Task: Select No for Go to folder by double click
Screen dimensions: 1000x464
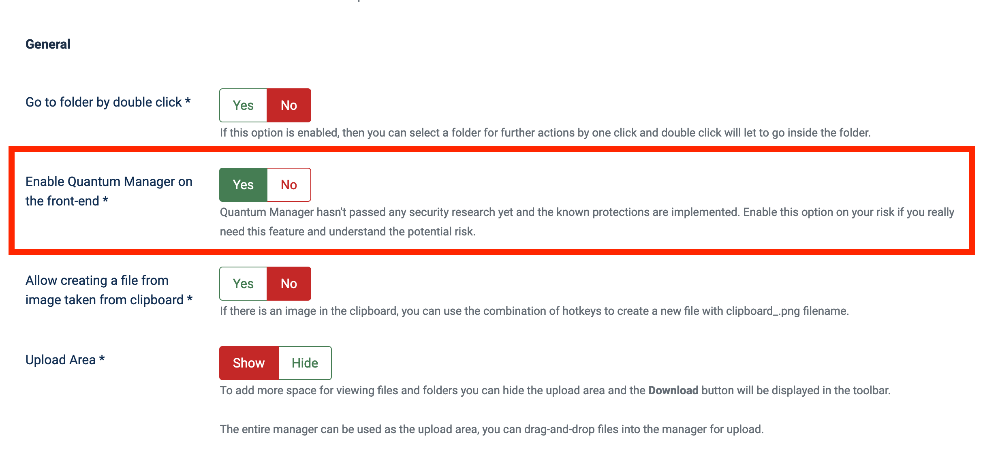Action: 289,105
